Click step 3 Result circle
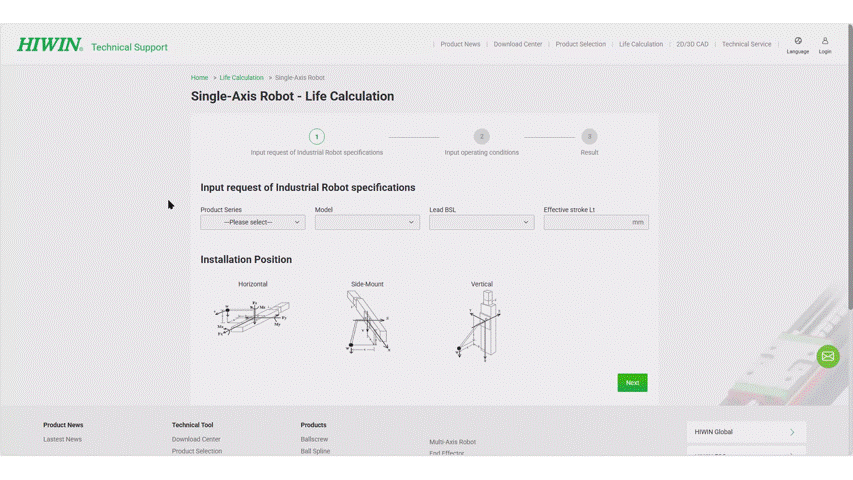 tap(589, 137)
